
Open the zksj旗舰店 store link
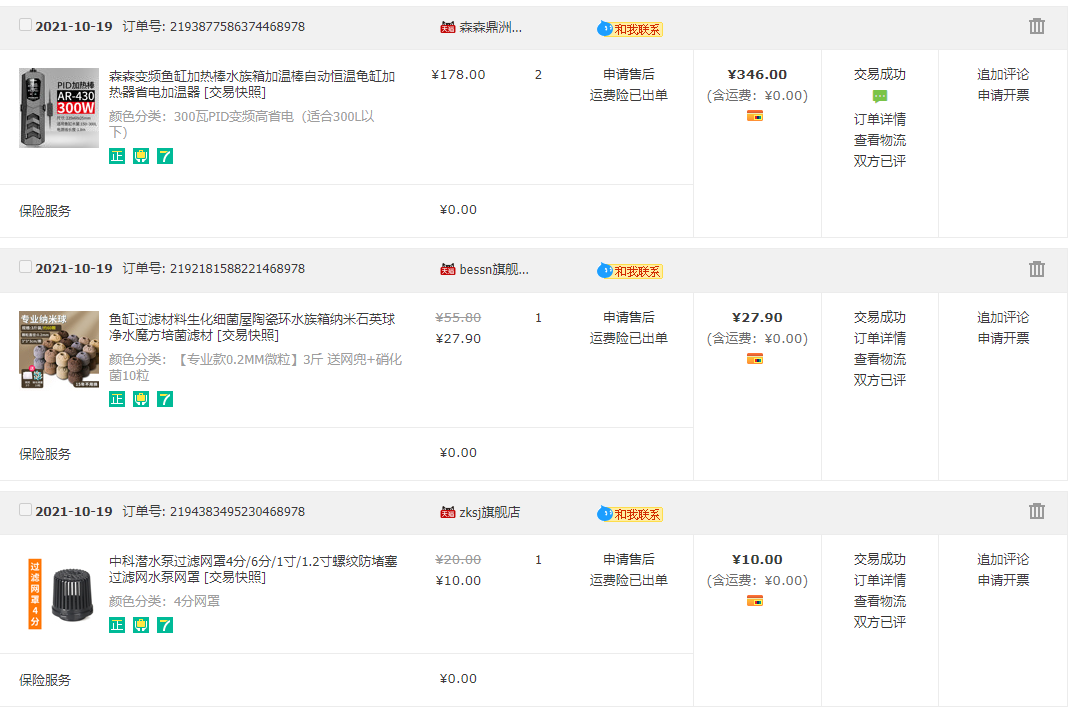[x=489, y=512]
